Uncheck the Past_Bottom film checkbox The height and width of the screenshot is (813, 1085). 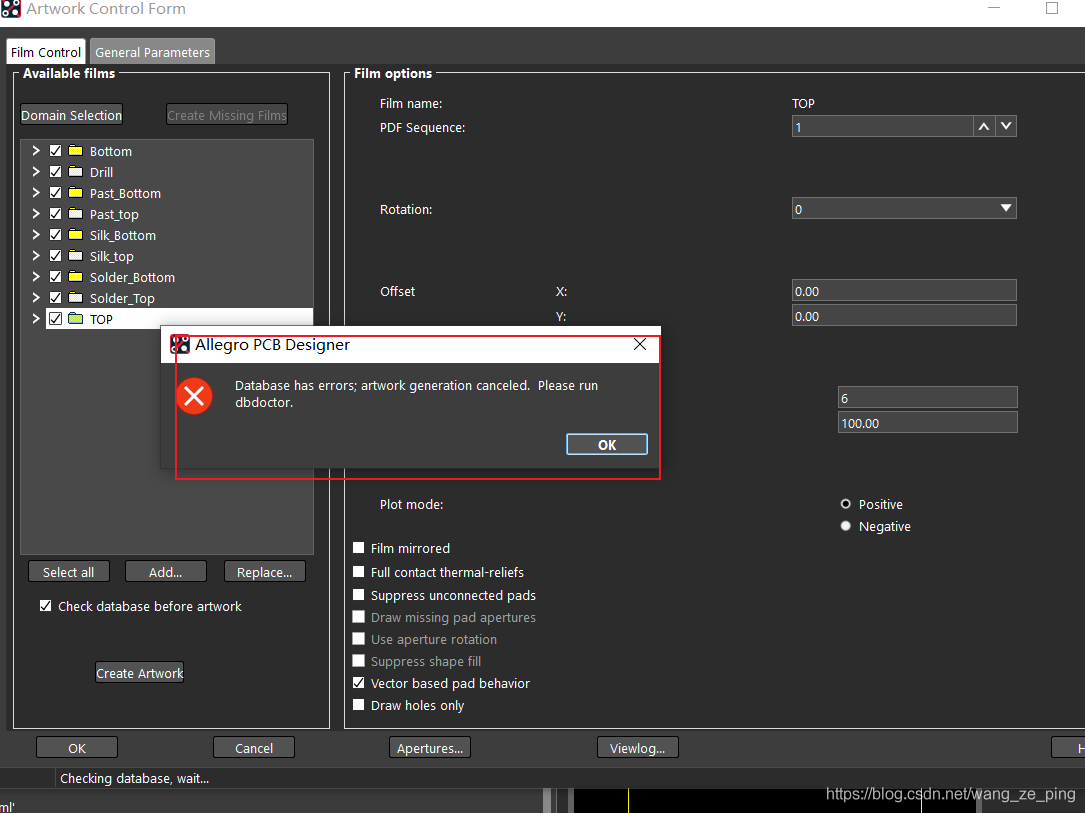pyautogui.click(x=55, y=193)
